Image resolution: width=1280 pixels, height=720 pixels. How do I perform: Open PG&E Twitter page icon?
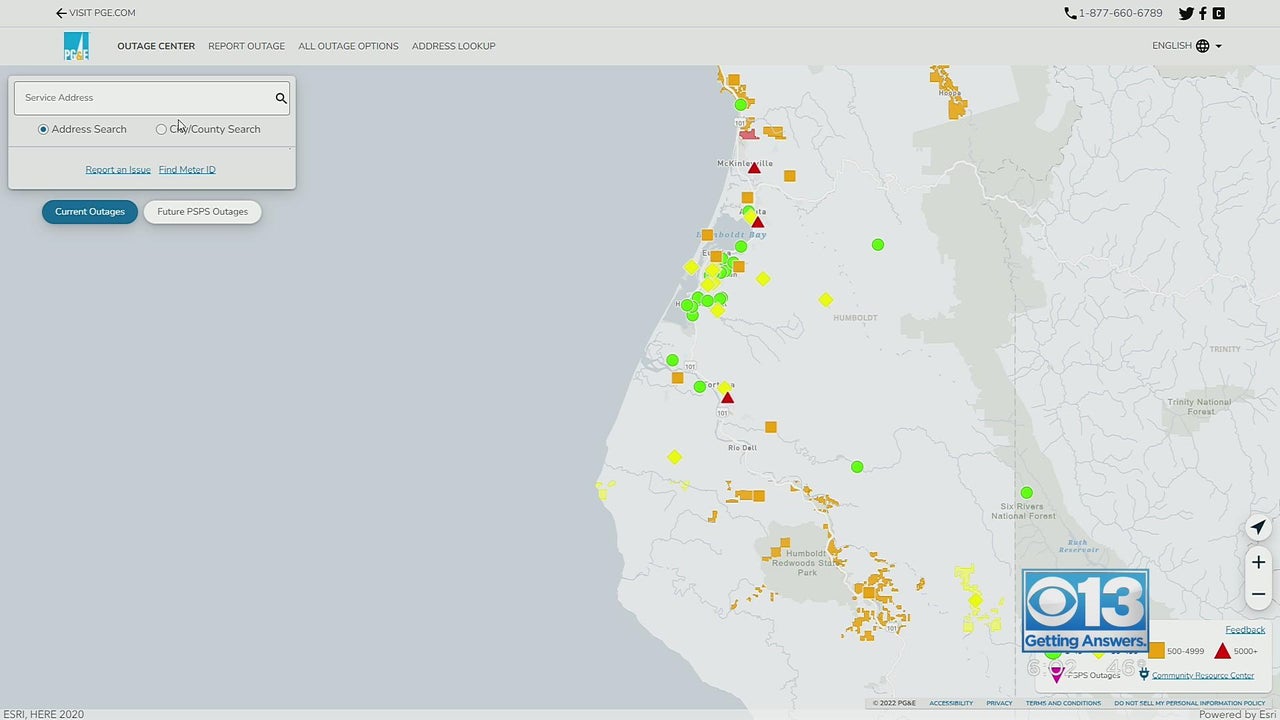point(1186,14)
